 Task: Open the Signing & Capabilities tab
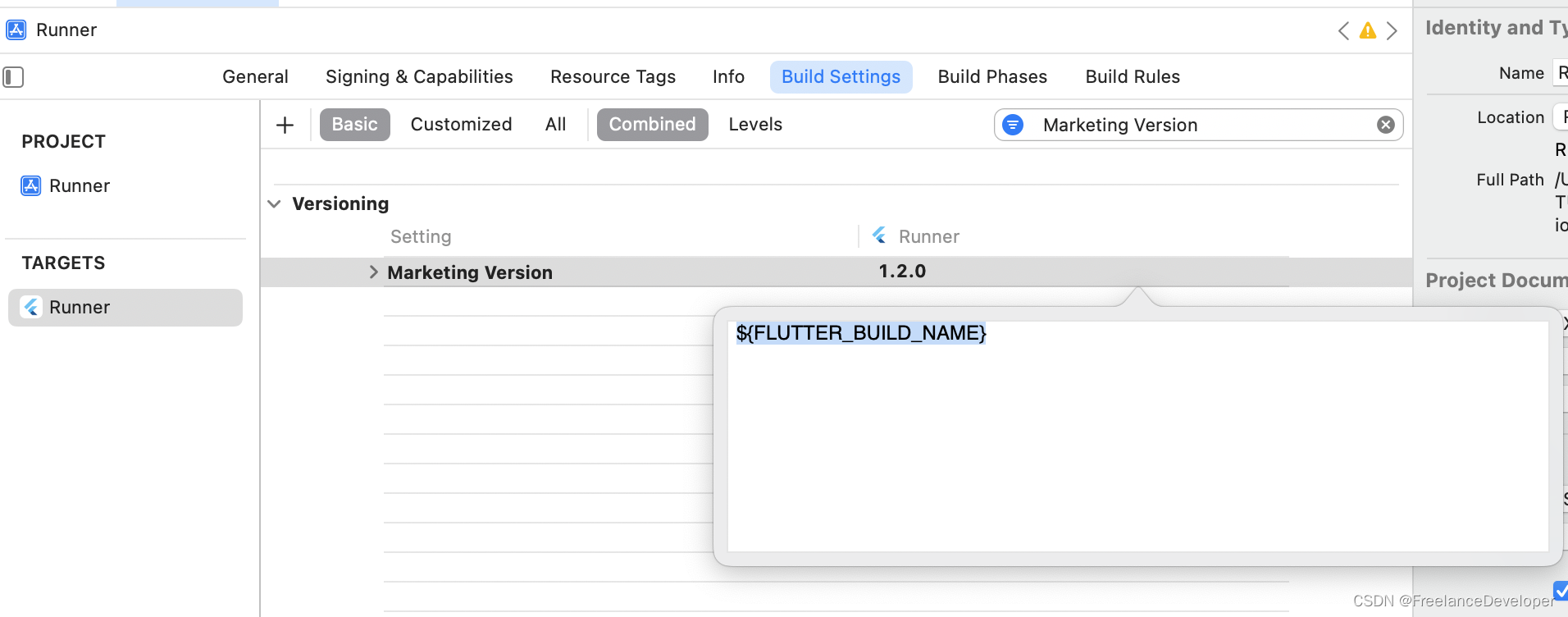click(419, 77)
